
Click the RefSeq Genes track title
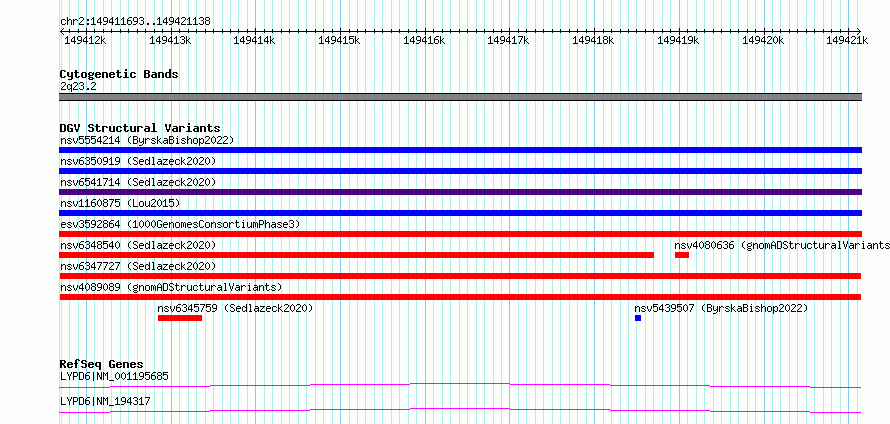tap(101, 364)
